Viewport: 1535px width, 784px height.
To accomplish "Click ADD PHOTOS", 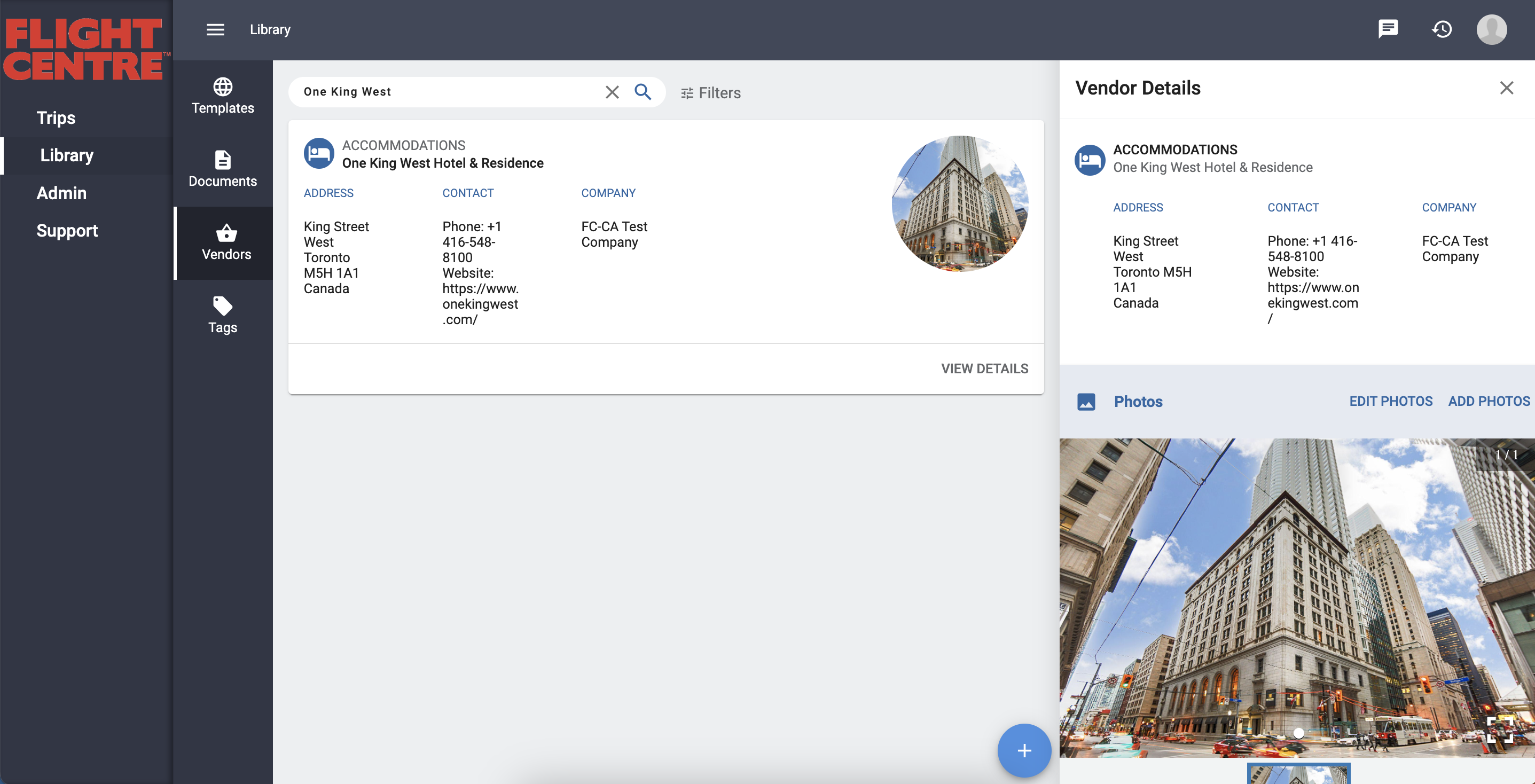I will [1489, 401].
